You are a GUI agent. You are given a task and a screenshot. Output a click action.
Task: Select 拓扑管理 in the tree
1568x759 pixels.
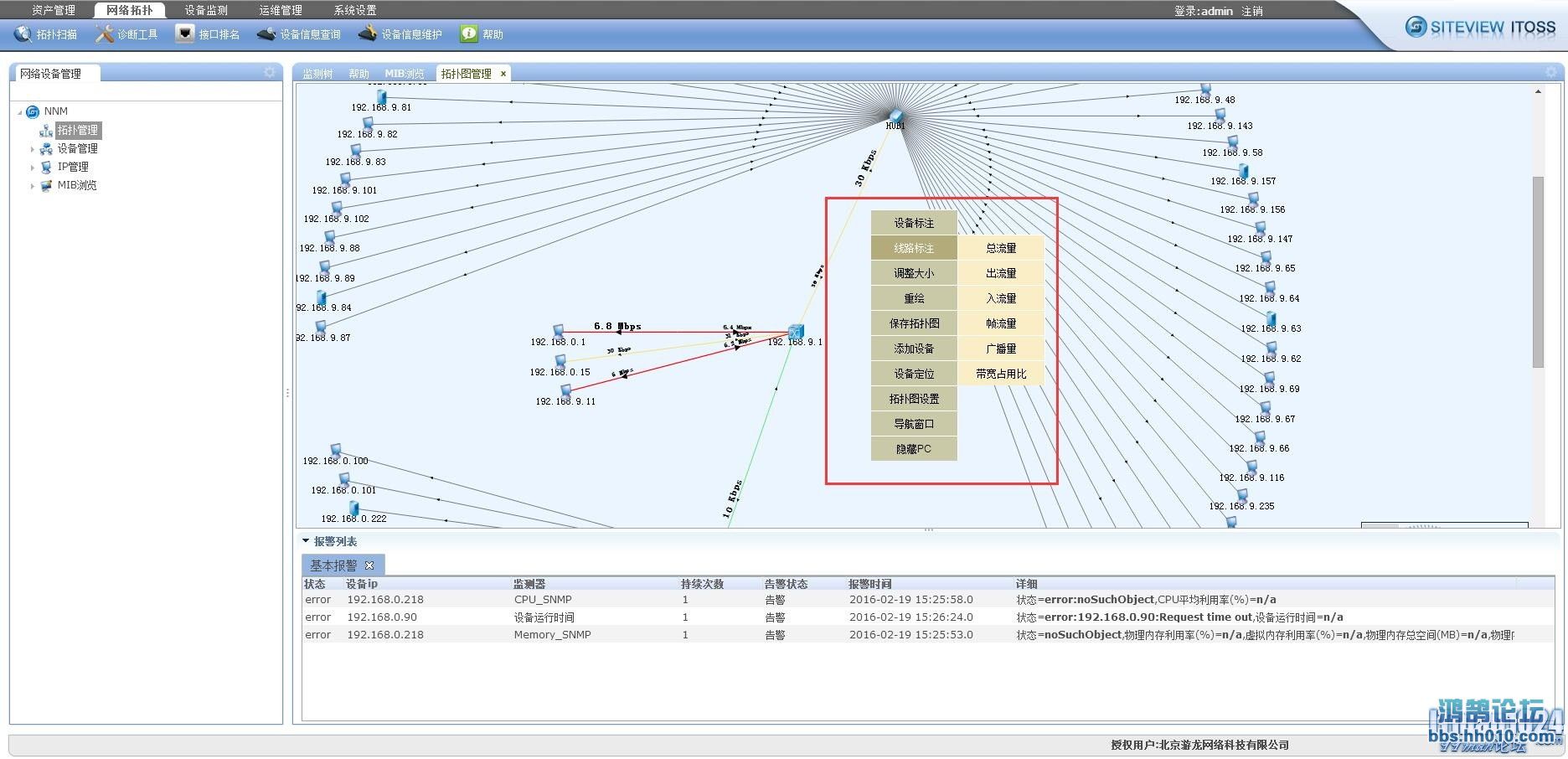78,130
